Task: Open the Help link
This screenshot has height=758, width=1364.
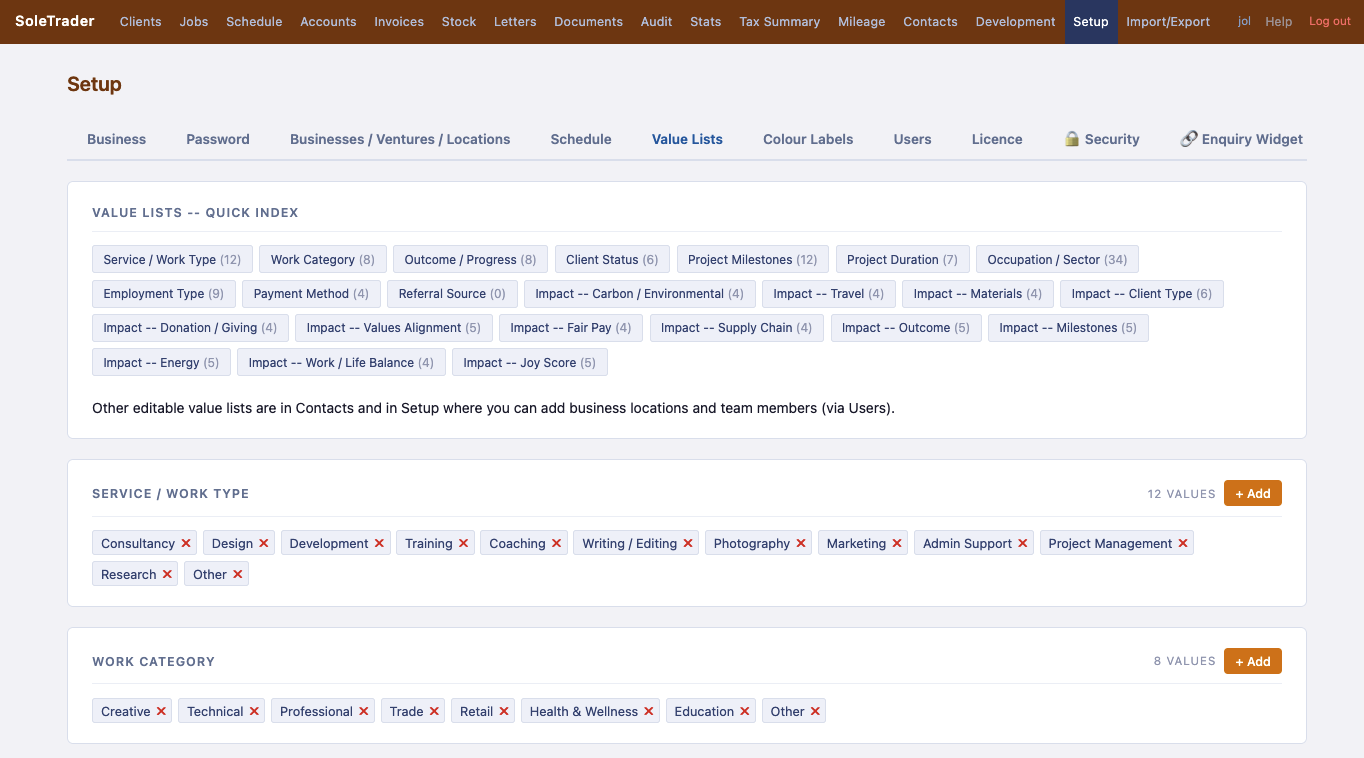Action: coord(1279,21)
